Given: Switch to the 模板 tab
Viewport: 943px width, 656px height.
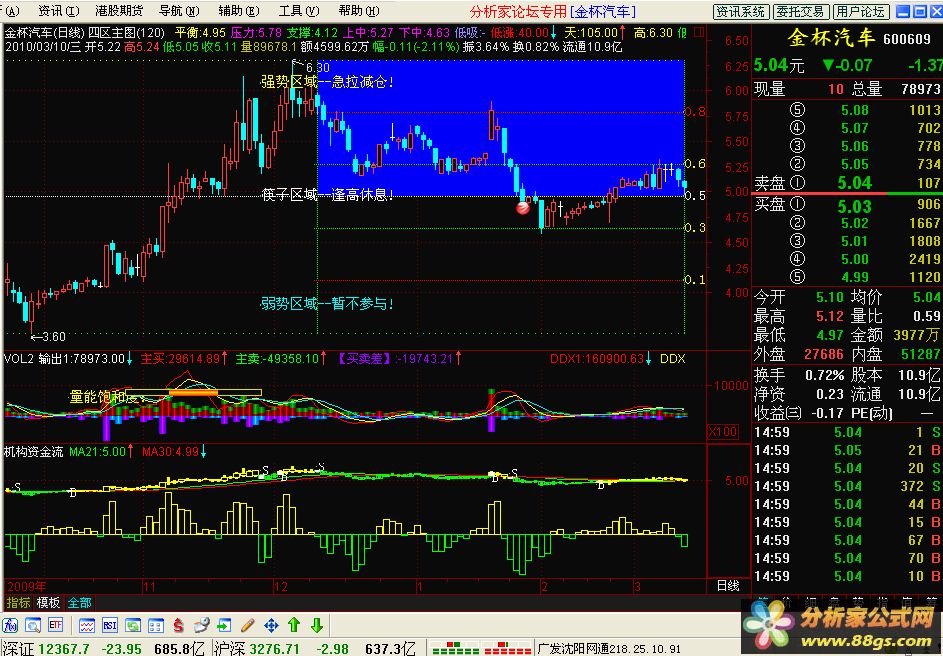Looking at the screenshot, I should click(48, 602).
